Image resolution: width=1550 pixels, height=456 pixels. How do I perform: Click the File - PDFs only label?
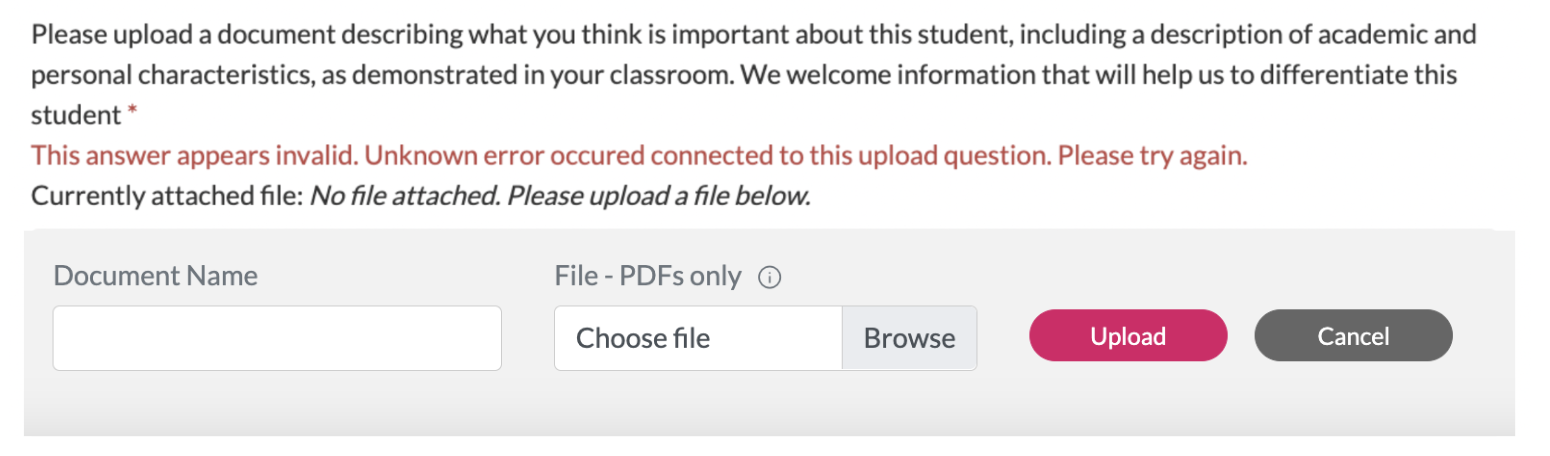click(x=648, y=276)
